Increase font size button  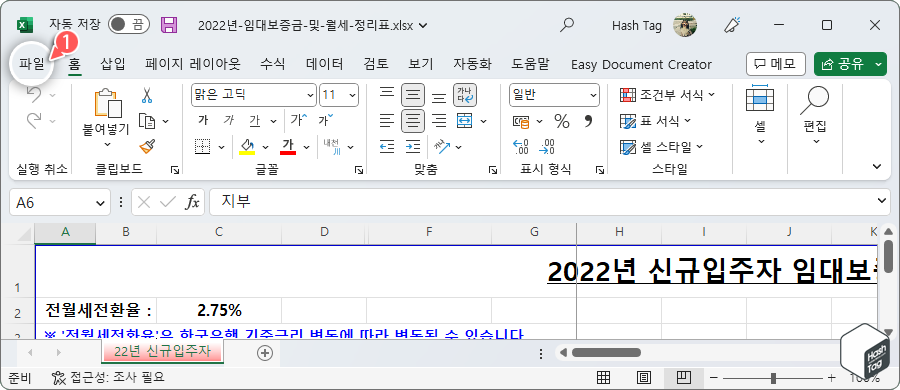(x=299, y=121)
